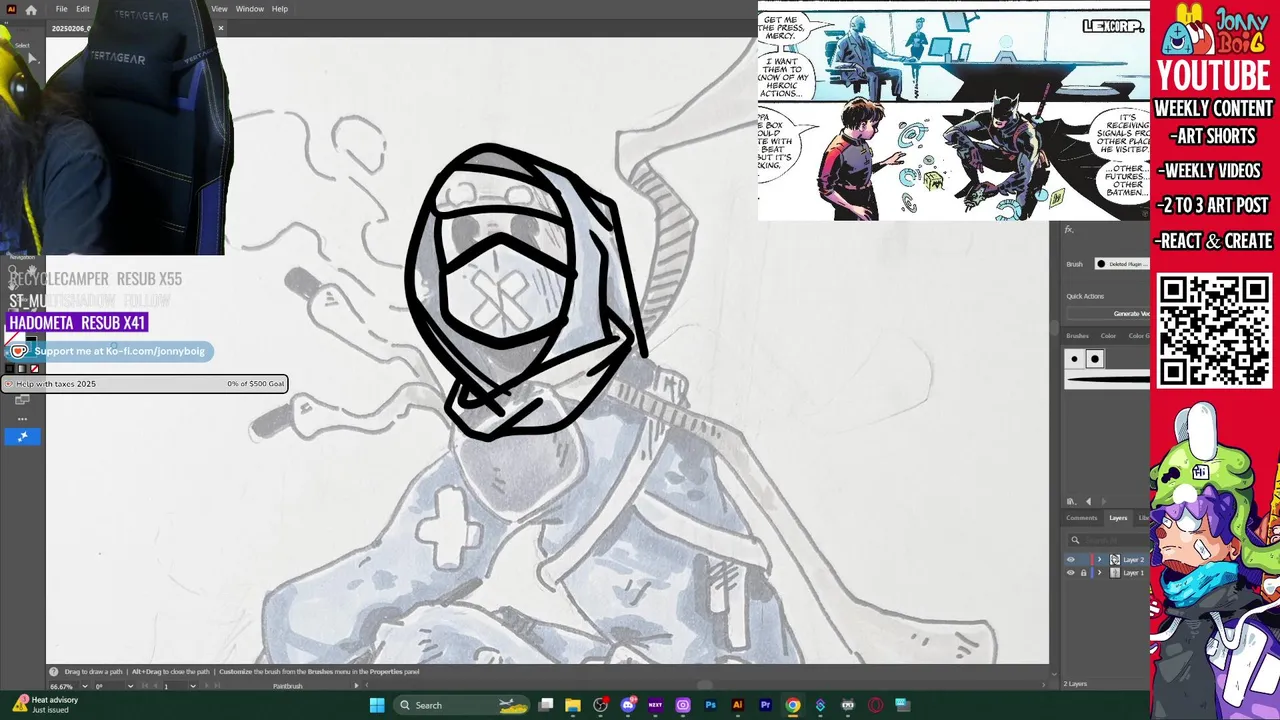Open File Explorer from the taskbar
The image size is (1280, 720).
click(573, 705)
